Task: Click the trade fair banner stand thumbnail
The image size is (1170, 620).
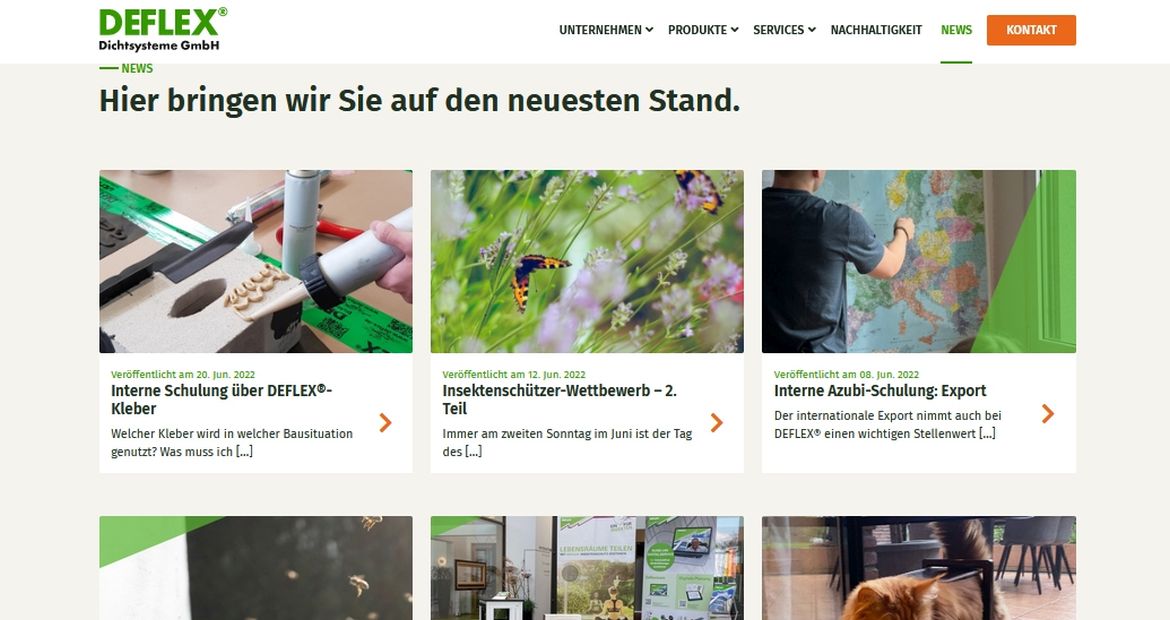Action: pos(587,568)
